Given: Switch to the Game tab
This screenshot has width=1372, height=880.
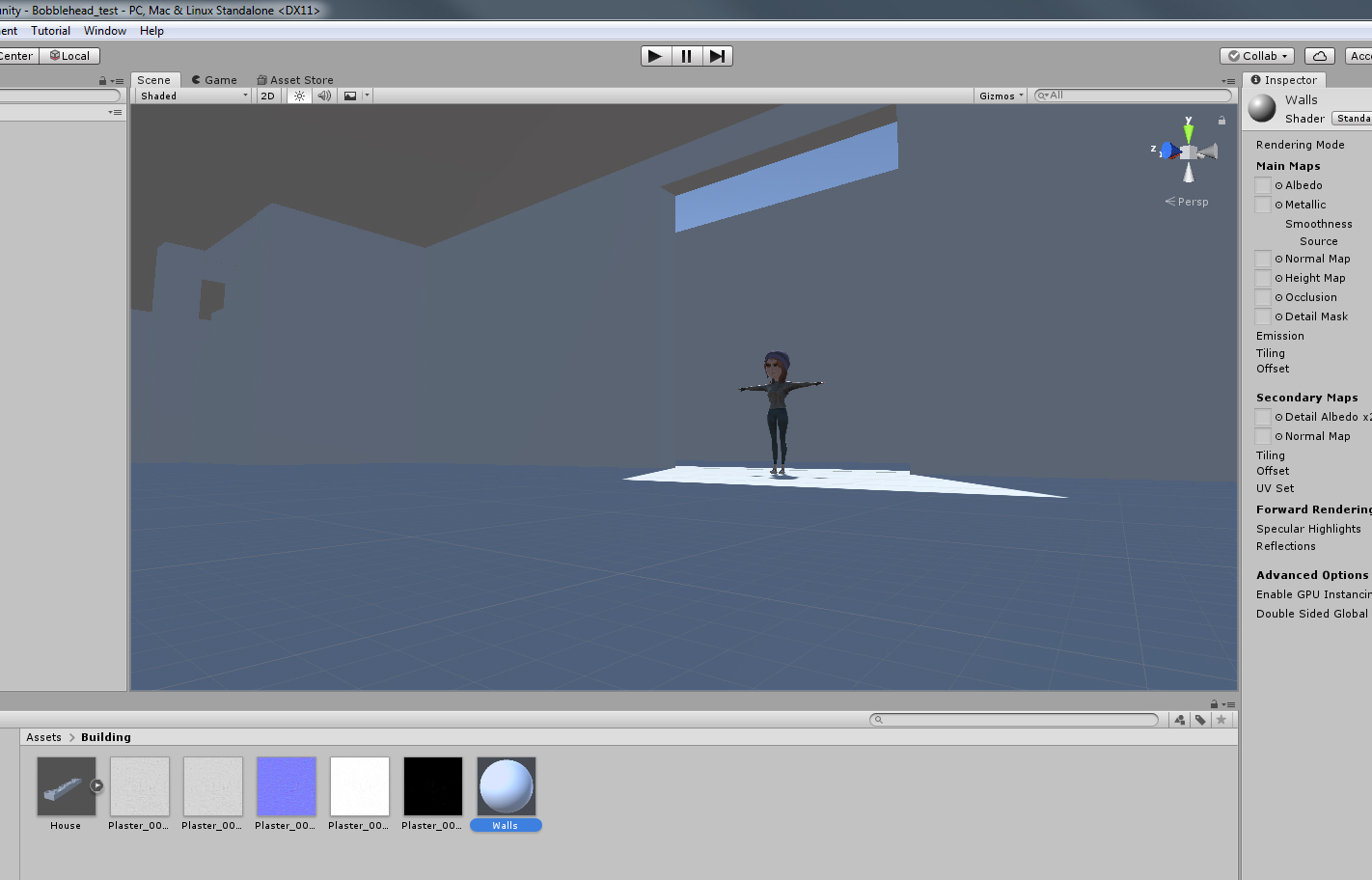Looking at the screenshot, I should 213,79.
